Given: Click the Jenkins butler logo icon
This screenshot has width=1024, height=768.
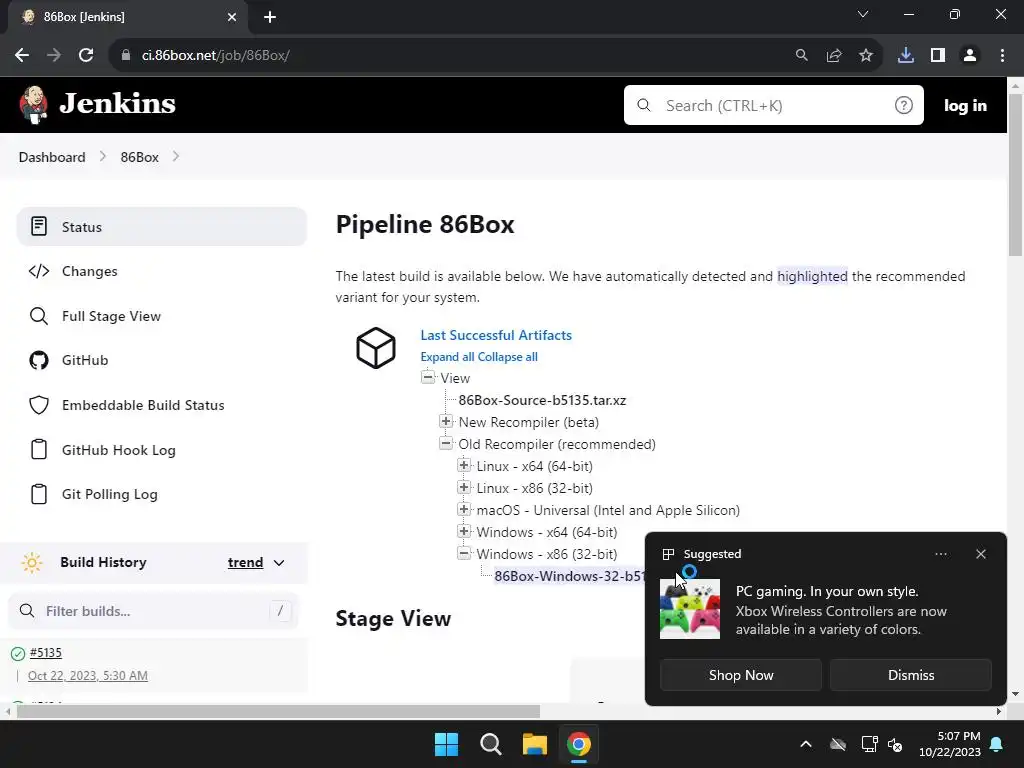Looking at the screenshot, I should point(33,104).
